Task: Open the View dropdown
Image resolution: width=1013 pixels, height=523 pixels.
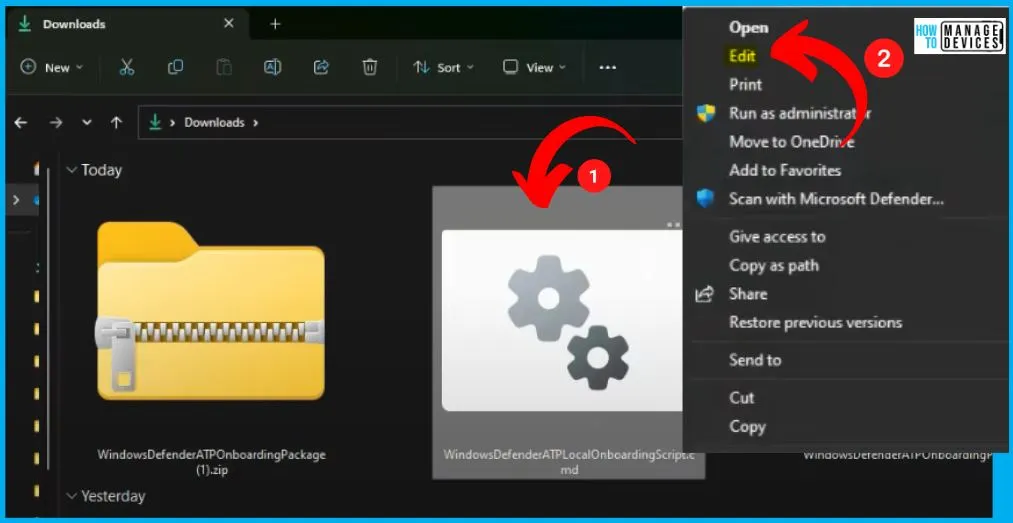Action: tap(534, 67)
